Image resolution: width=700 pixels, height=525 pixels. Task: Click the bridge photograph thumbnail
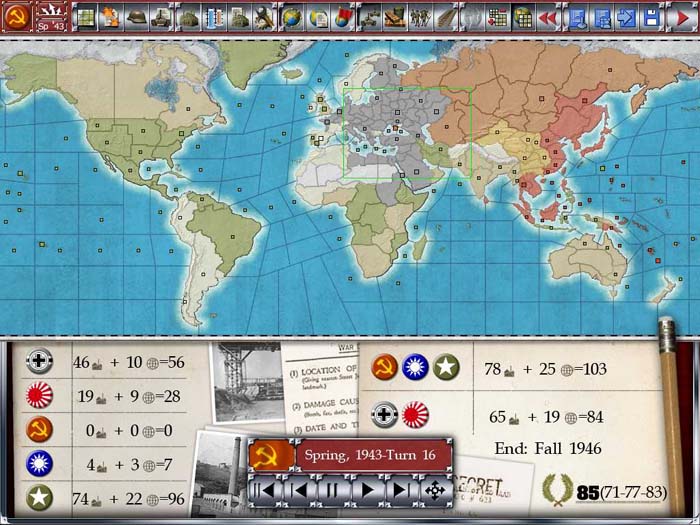(248, 382)
